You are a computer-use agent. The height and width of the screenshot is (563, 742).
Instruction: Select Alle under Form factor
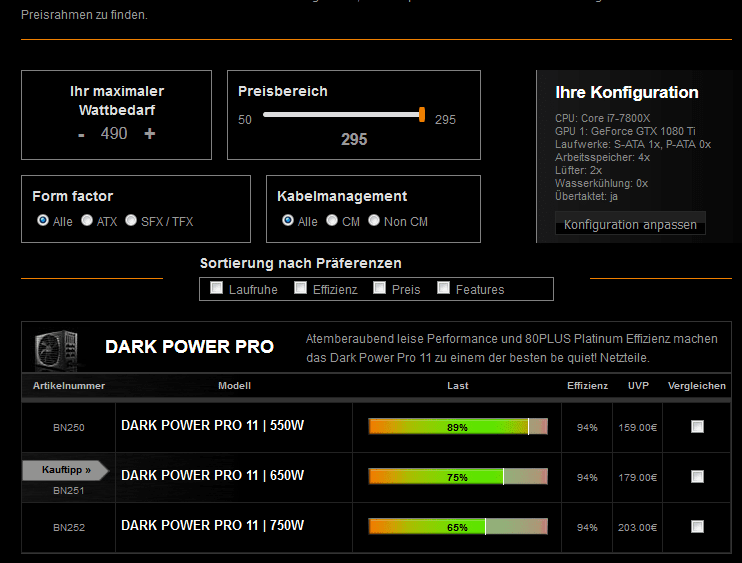[x=43, y=220]
